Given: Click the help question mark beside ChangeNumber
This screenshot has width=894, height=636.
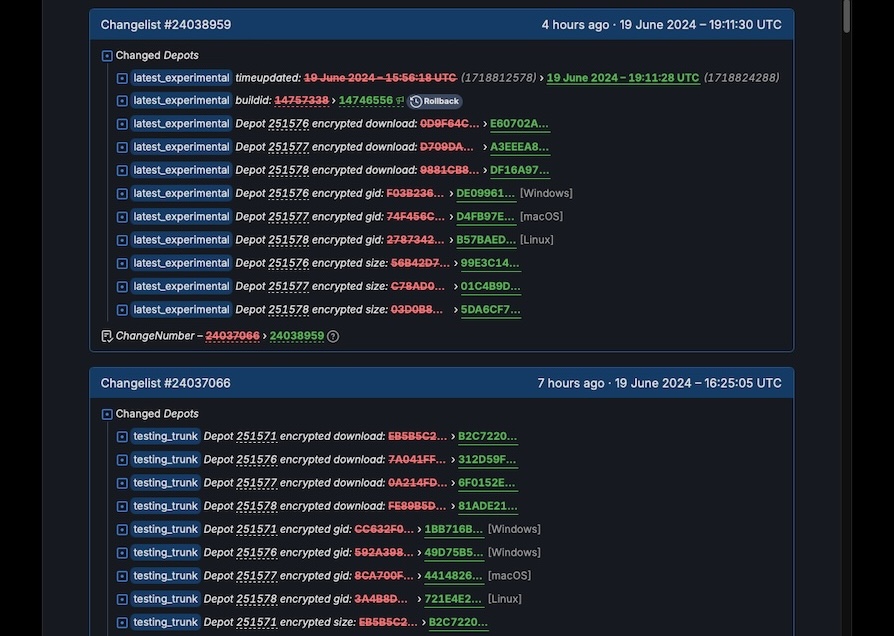Looking at the screenshot, I should coord(333,336).
